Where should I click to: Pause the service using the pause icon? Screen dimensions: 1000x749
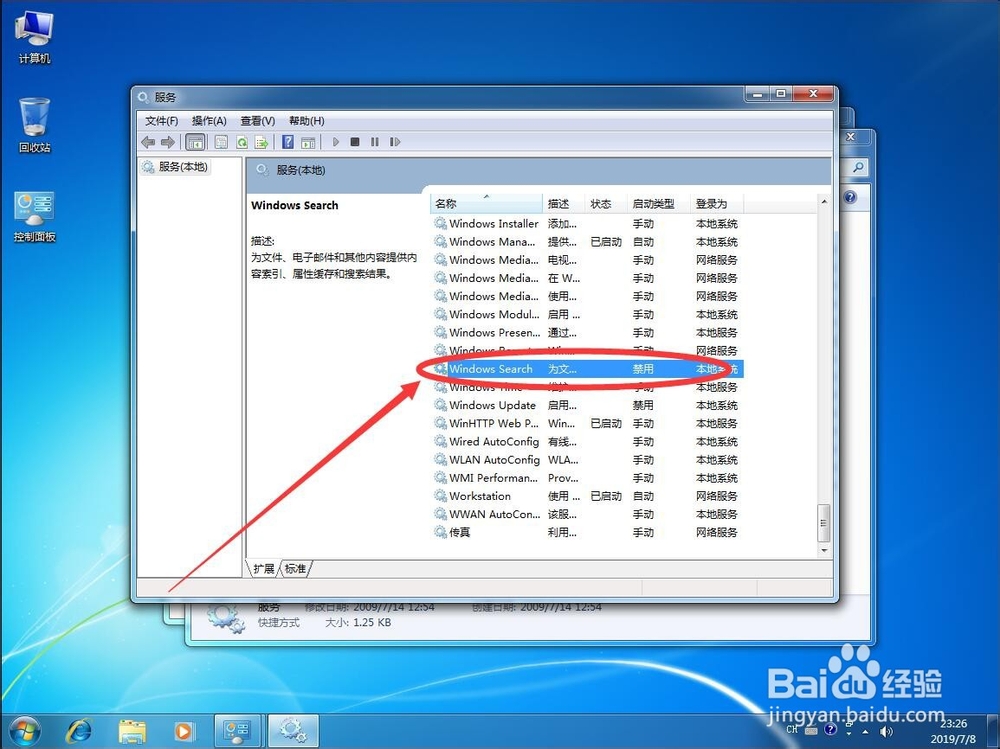point(375,142)
